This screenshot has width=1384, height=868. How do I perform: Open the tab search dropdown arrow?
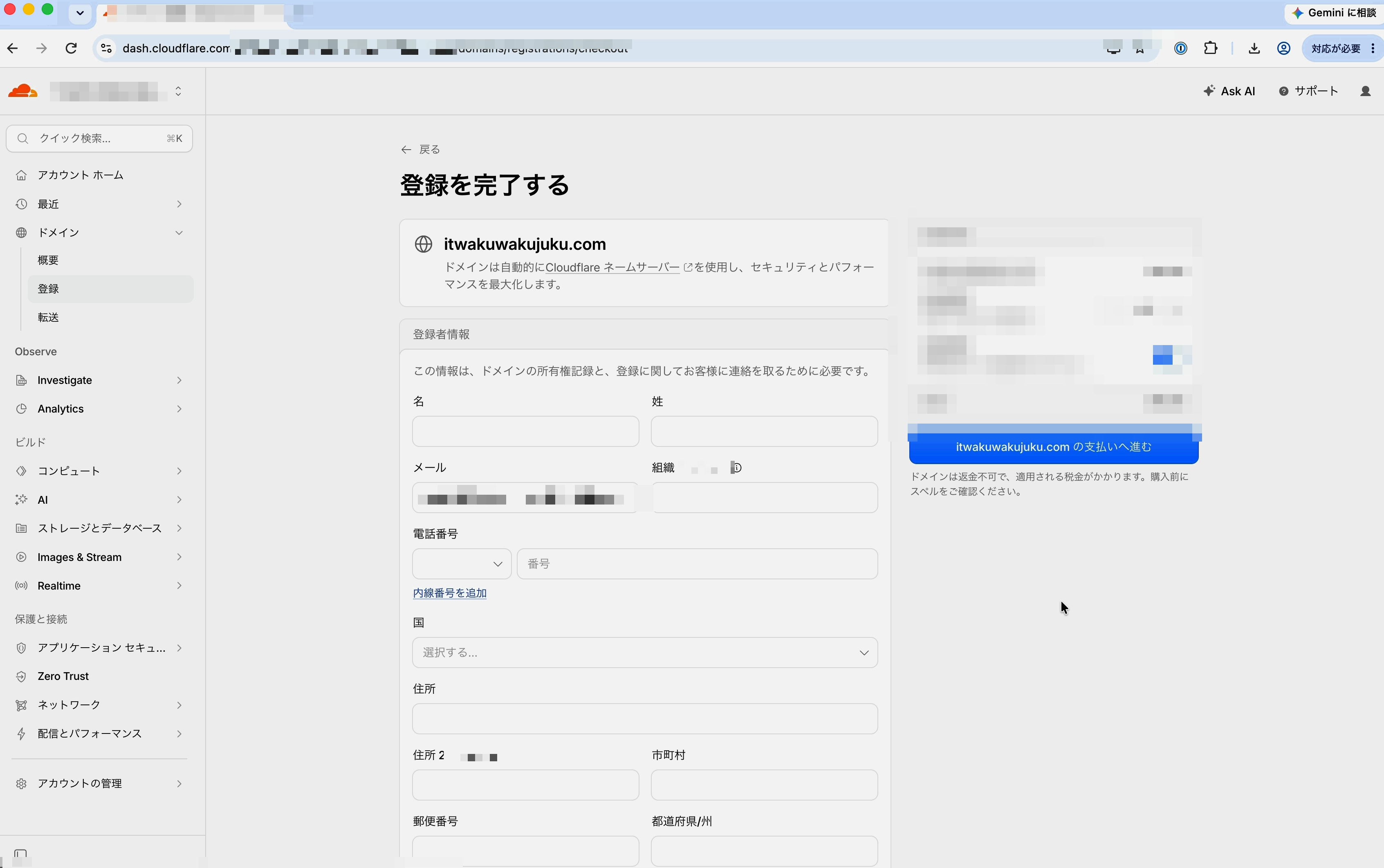click(x=80, y=13)
